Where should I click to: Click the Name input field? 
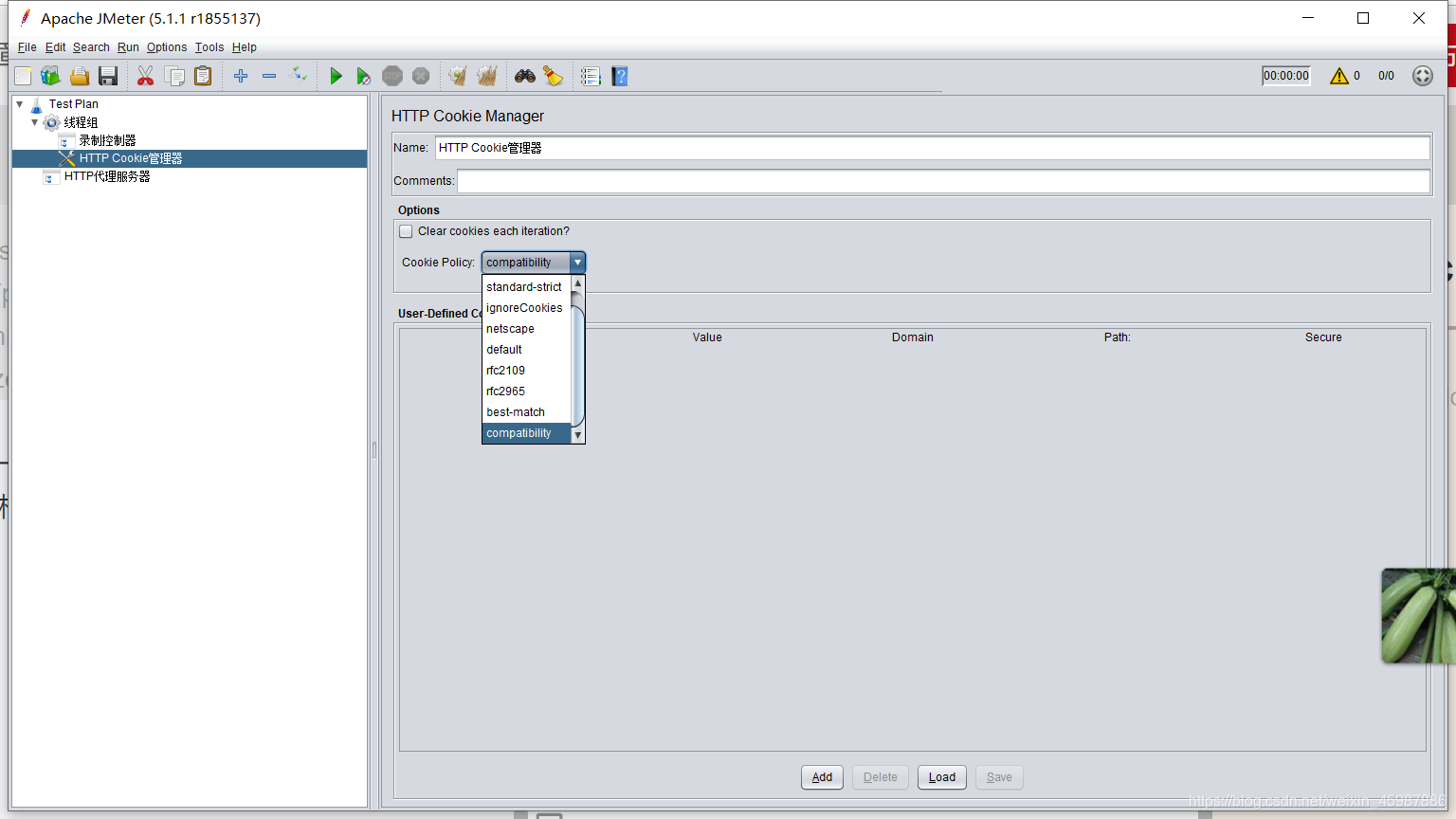click(933, 148)
